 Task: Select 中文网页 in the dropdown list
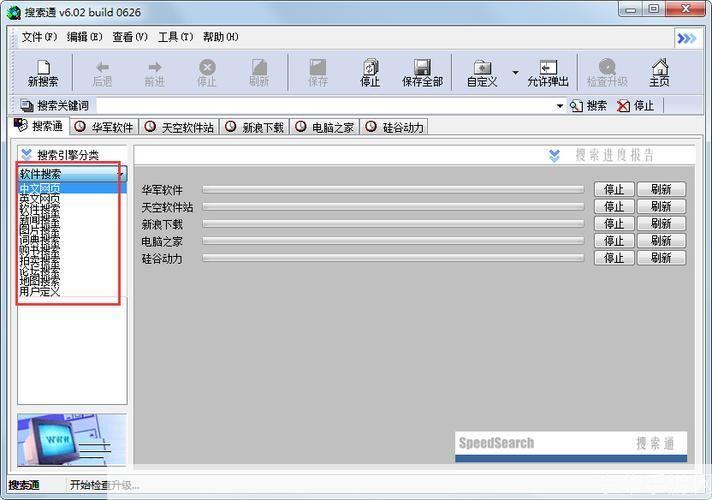click(72, 188)
